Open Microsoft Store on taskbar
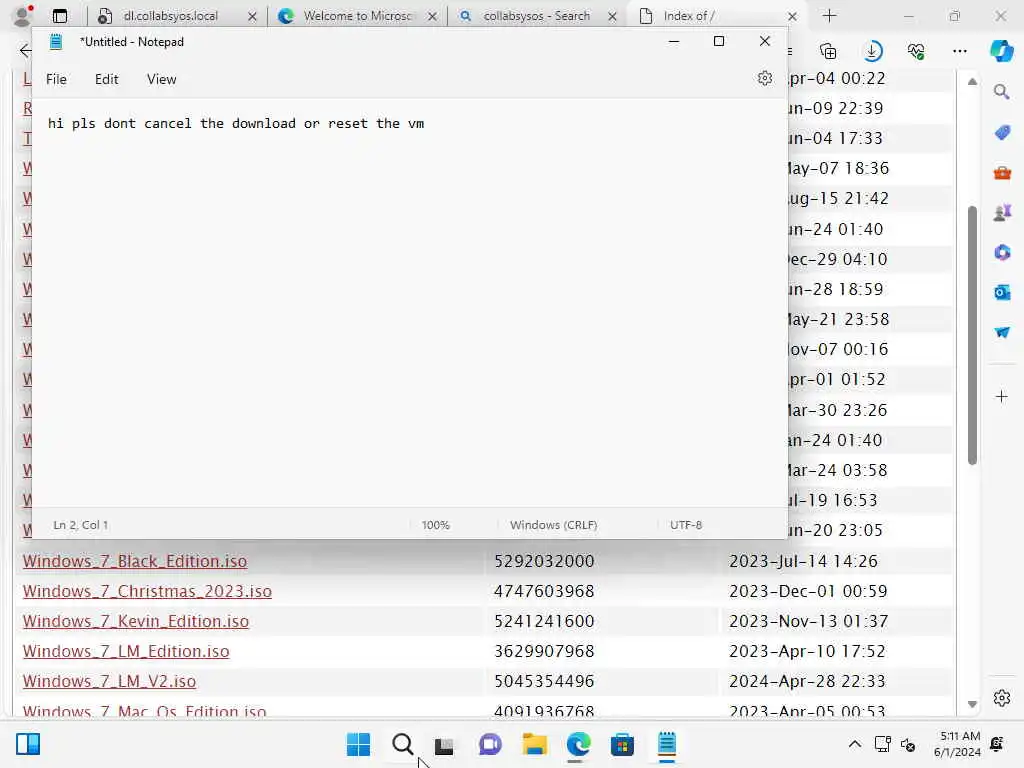Screen dimensions: 1024x768 tap(622, 744)
